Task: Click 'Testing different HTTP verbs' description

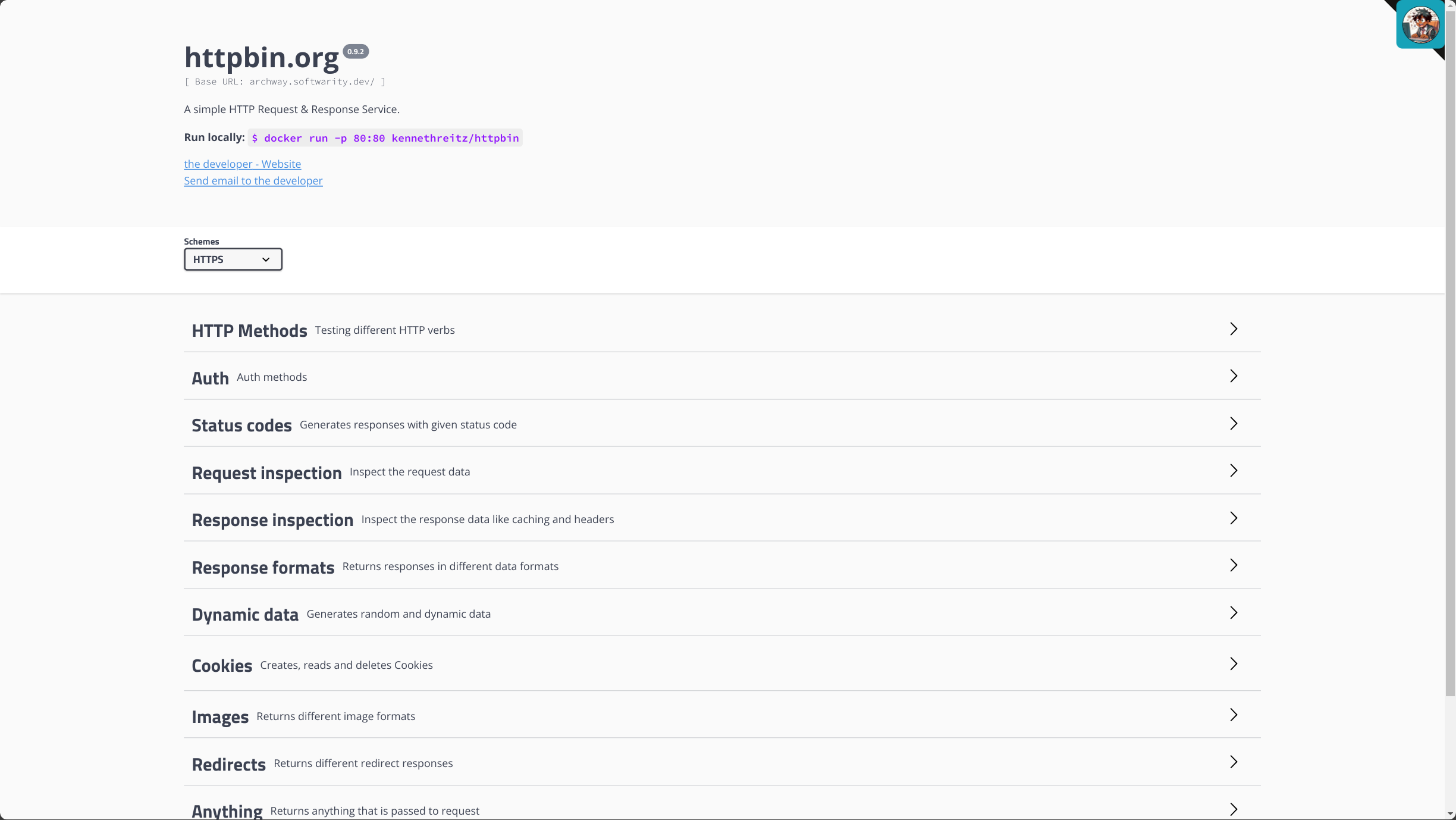Action: pos(385,330)
